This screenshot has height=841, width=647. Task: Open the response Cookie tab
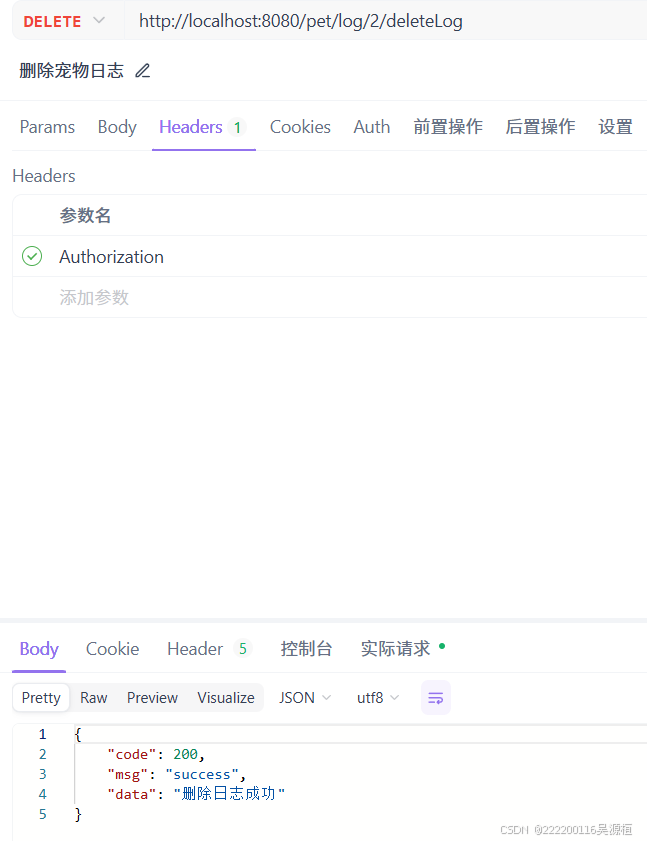tap(112, 649)
